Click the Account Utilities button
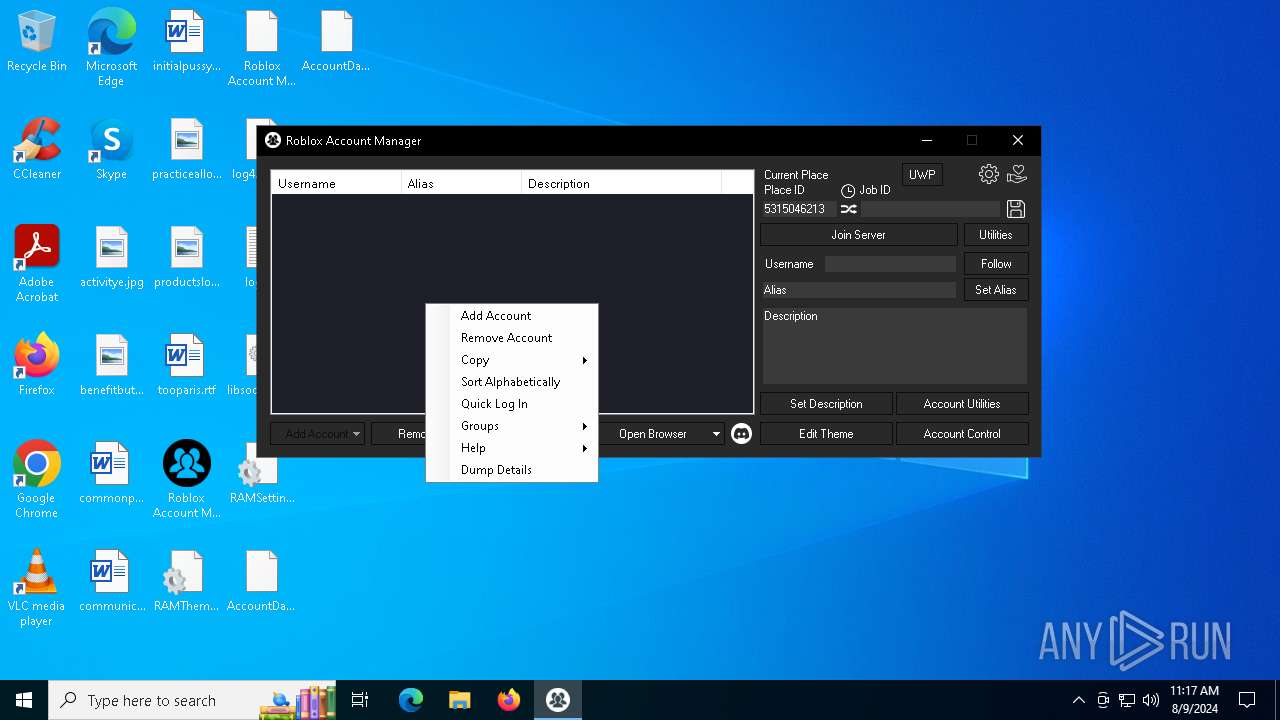This screenshot has width=1280, height=720. point(962,404)
